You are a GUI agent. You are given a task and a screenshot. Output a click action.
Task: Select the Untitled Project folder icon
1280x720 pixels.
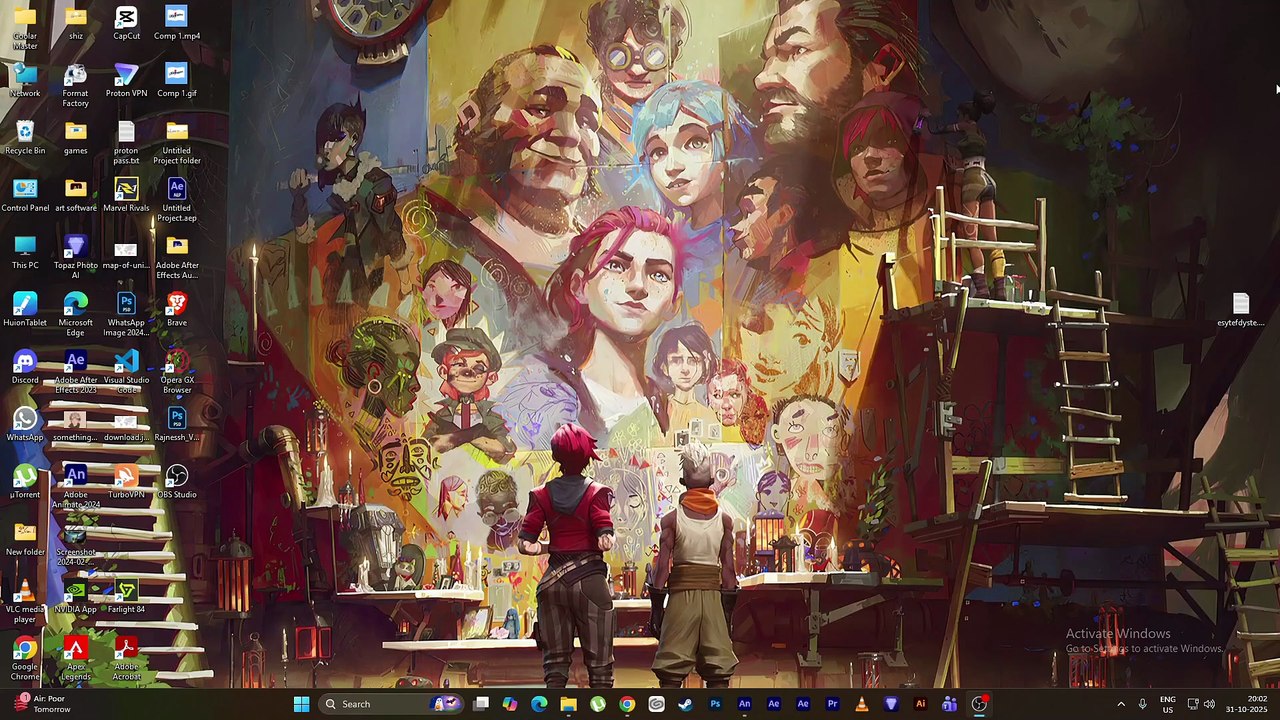[177, 143]
